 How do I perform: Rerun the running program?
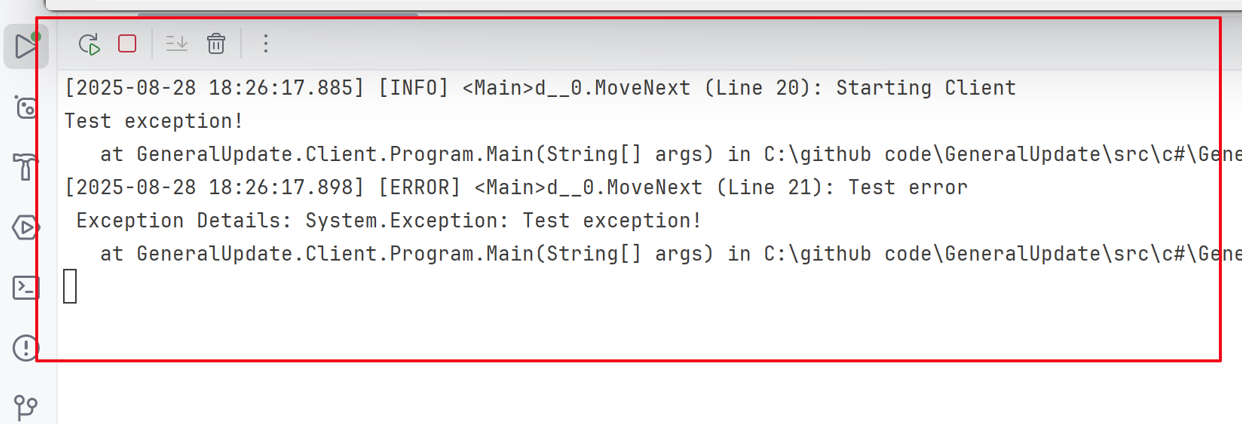(89, 44)
